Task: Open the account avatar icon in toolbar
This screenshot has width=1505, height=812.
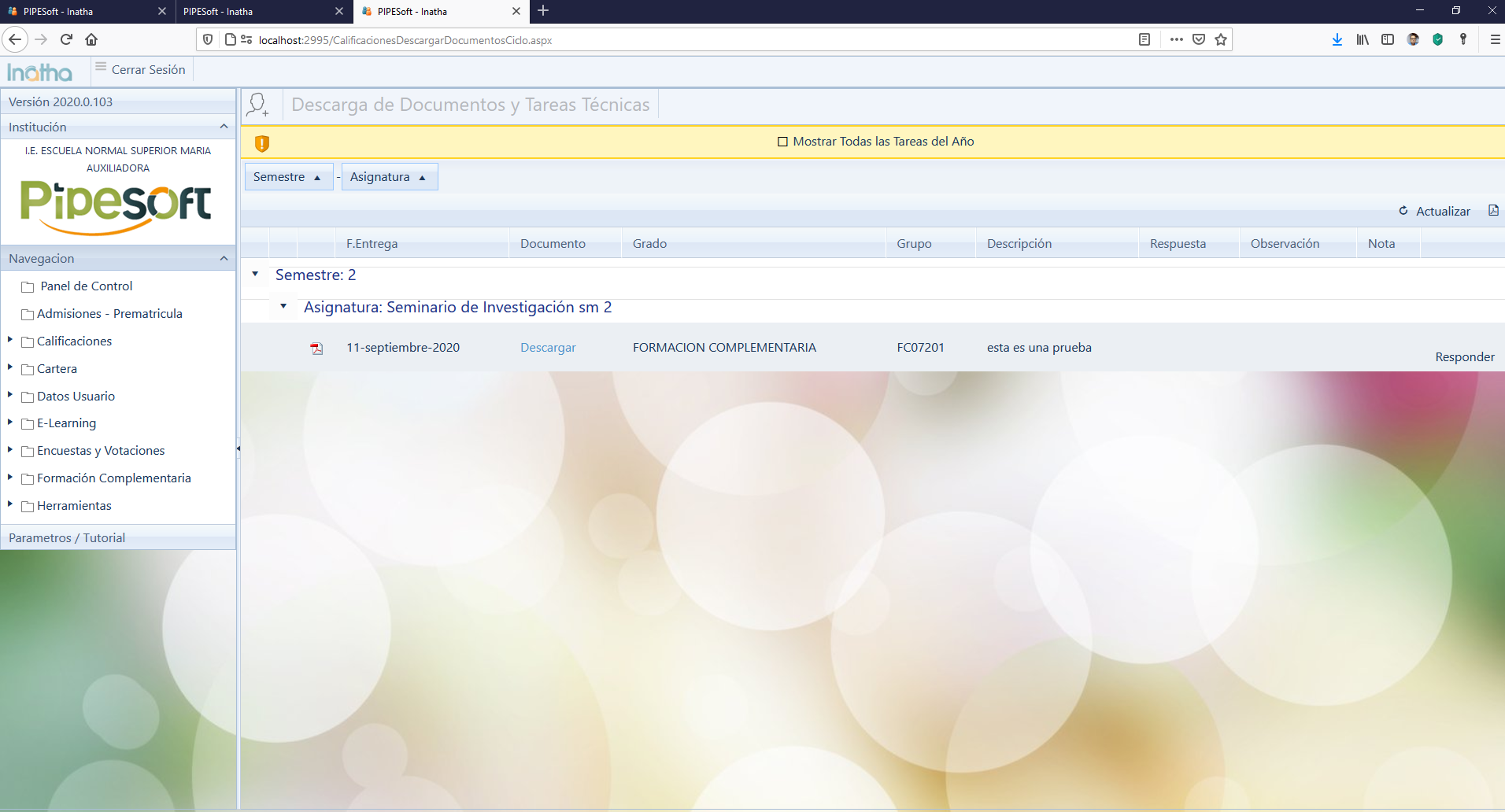Action: (1413, 39)
